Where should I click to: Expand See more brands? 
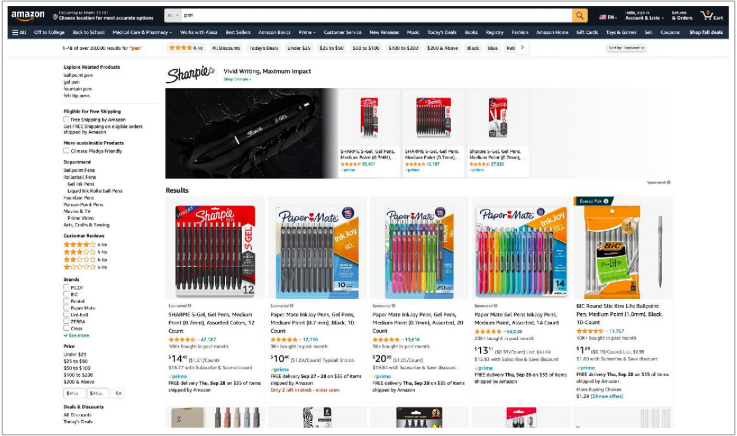point(76,335)
